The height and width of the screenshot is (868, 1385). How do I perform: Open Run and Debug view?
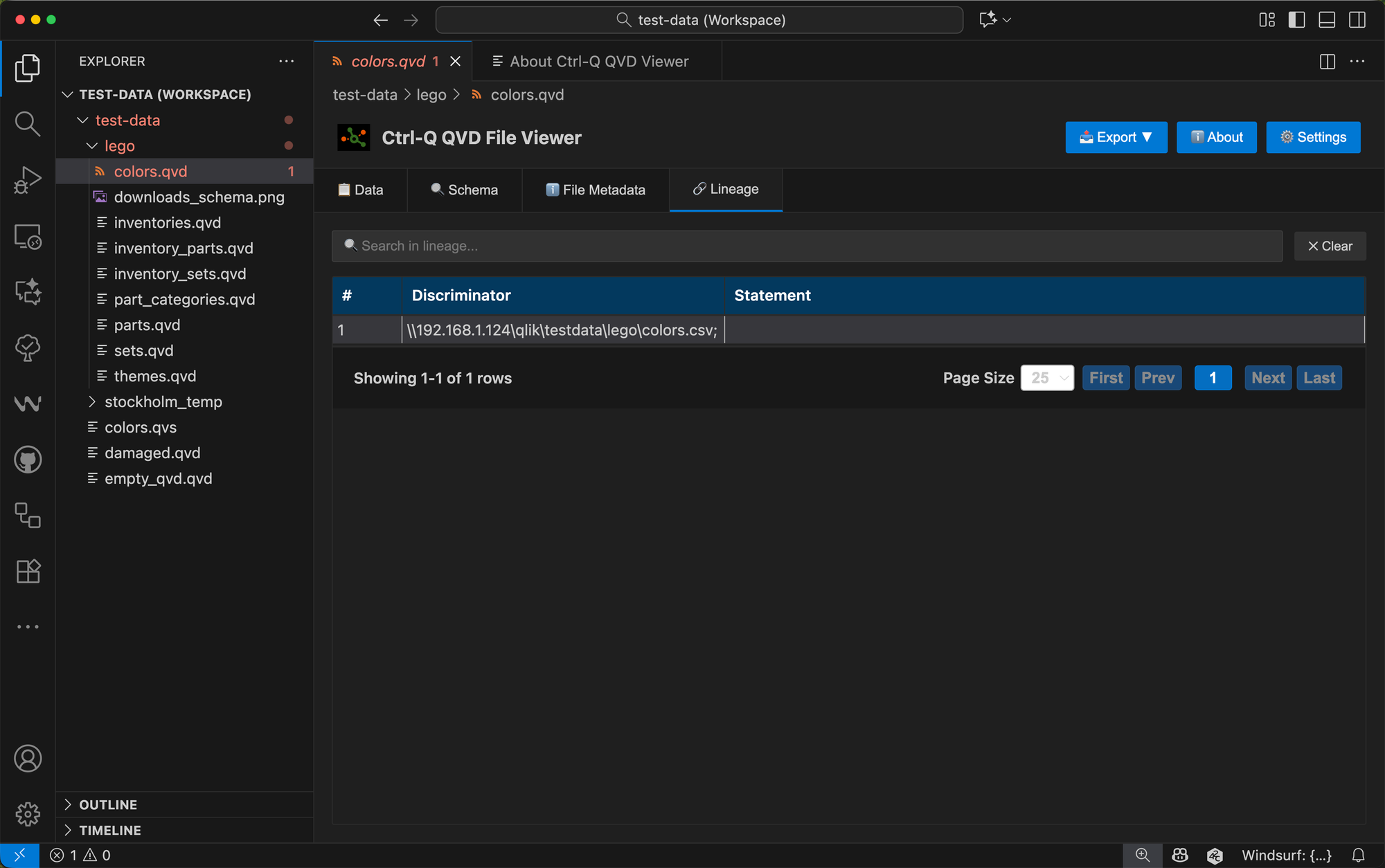tap(27, 180)
